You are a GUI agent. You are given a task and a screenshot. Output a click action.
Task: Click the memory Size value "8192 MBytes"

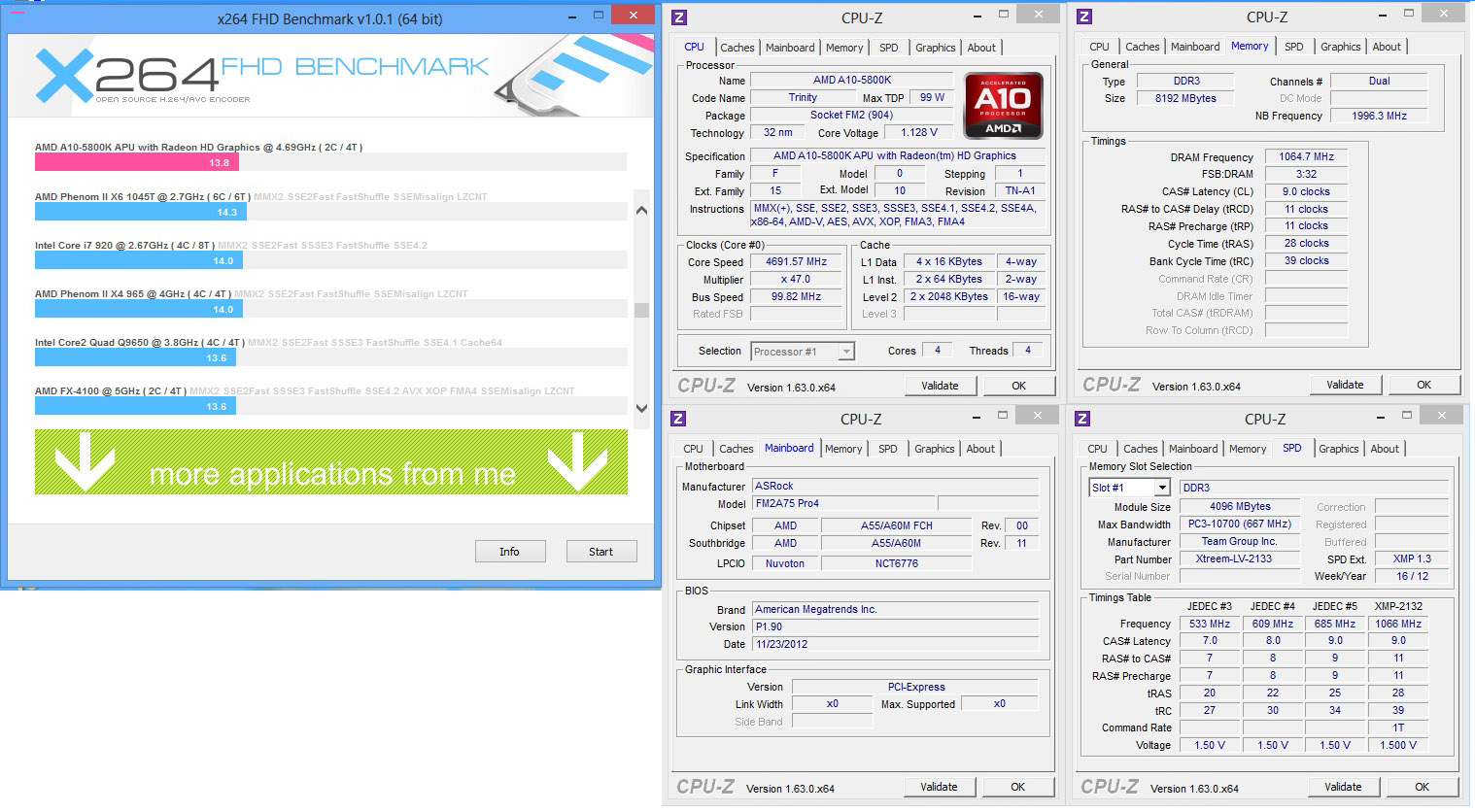1185,98
